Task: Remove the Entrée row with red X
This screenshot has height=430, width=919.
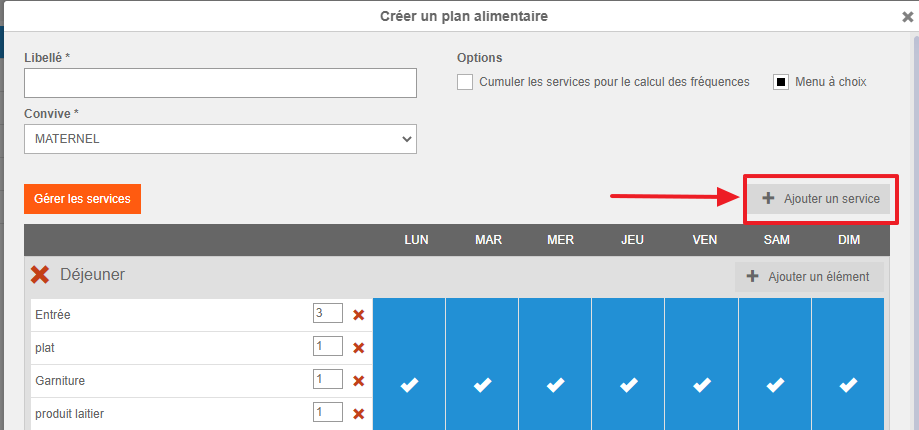Action: click(x=359, y=315)
